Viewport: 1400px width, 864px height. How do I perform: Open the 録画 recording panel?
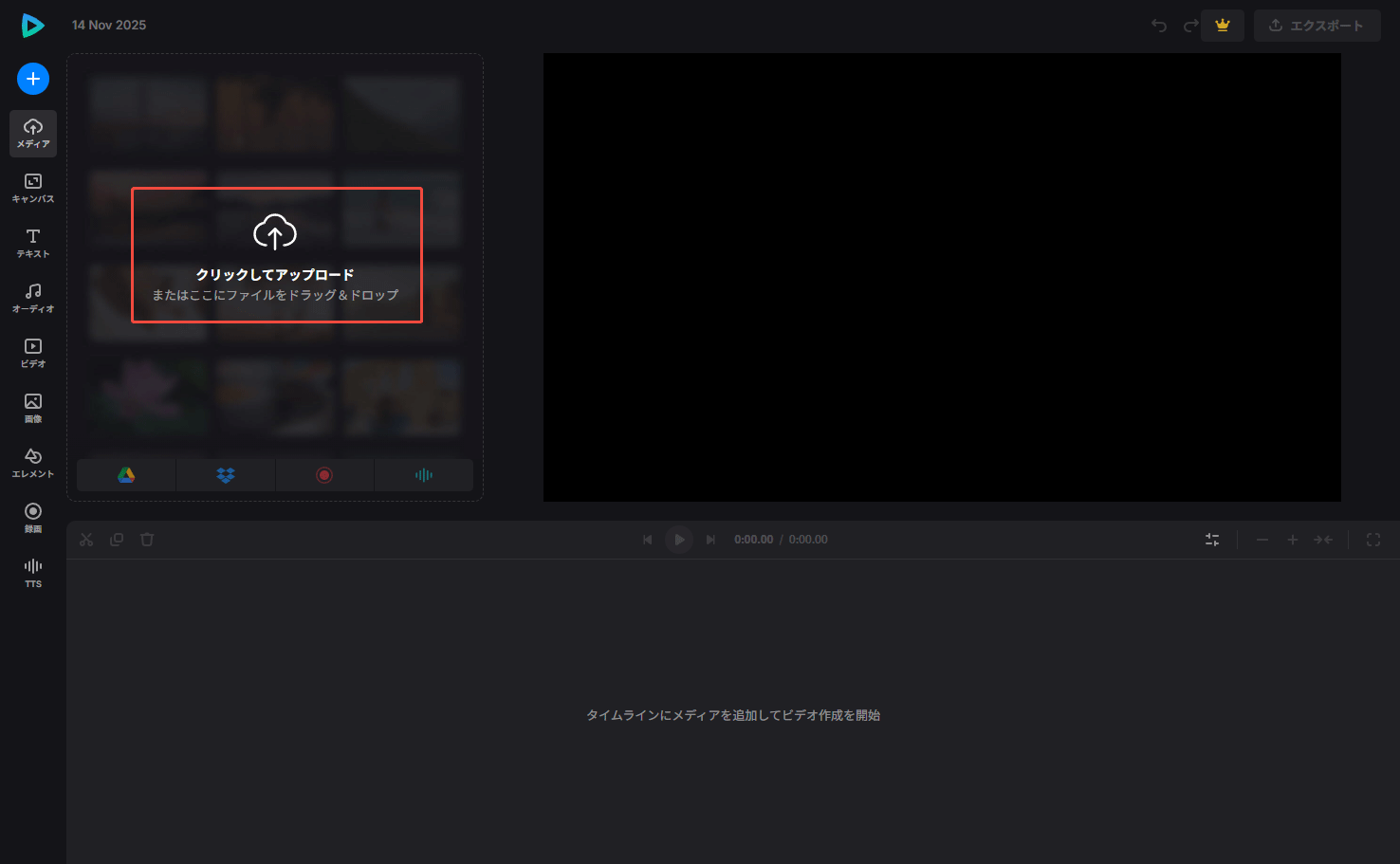point(32,517)
